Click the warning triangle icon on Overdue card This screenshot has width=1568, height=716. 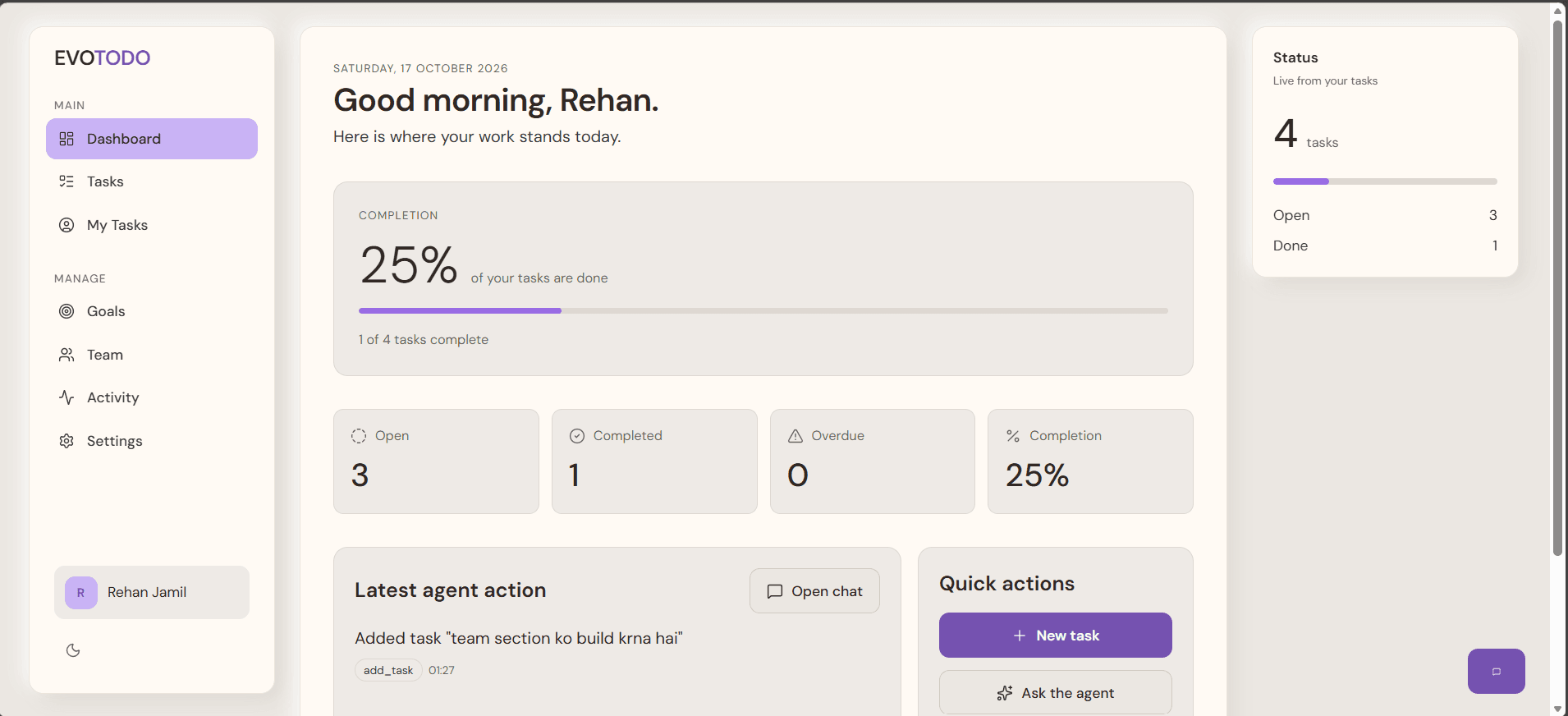click(795, 436)
